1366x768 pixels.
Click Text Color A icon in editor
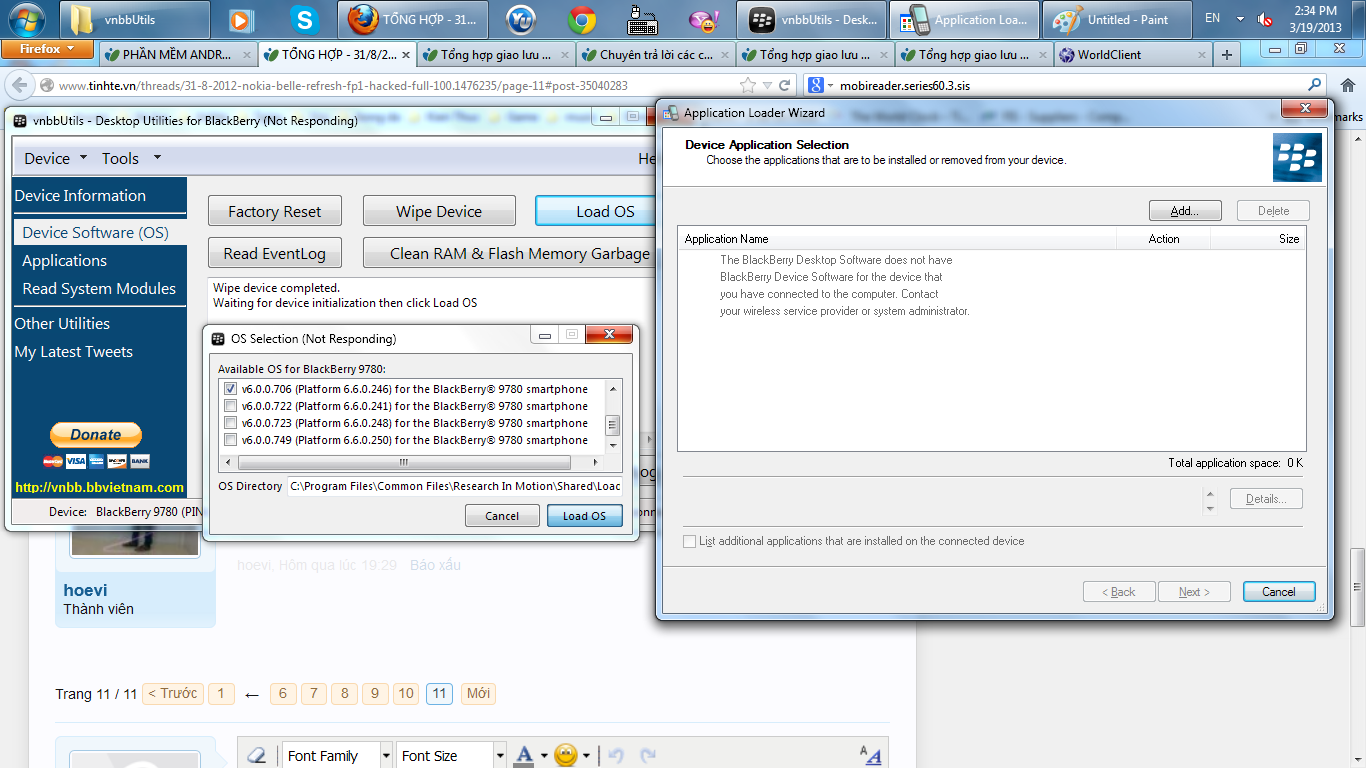pos(524,756)
